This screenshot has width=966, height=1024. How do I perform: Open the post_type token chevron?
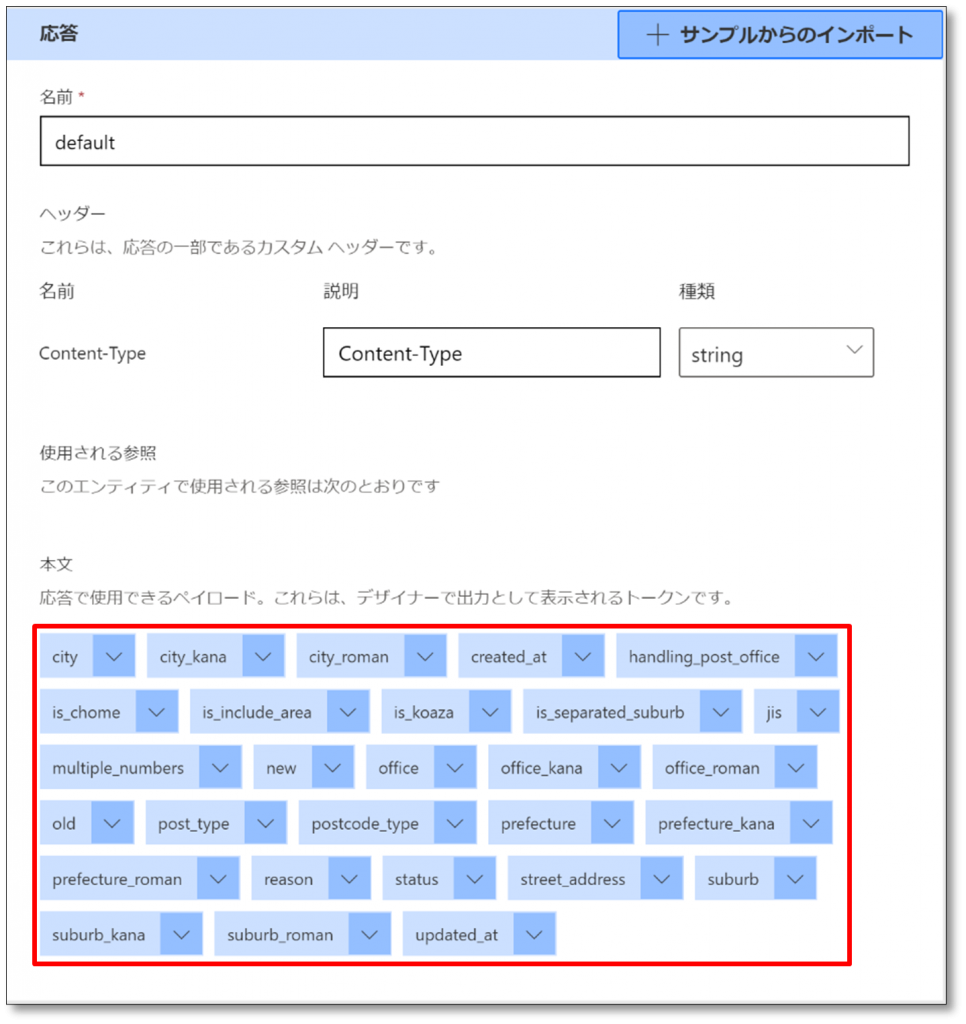click(x=265, y=823)
